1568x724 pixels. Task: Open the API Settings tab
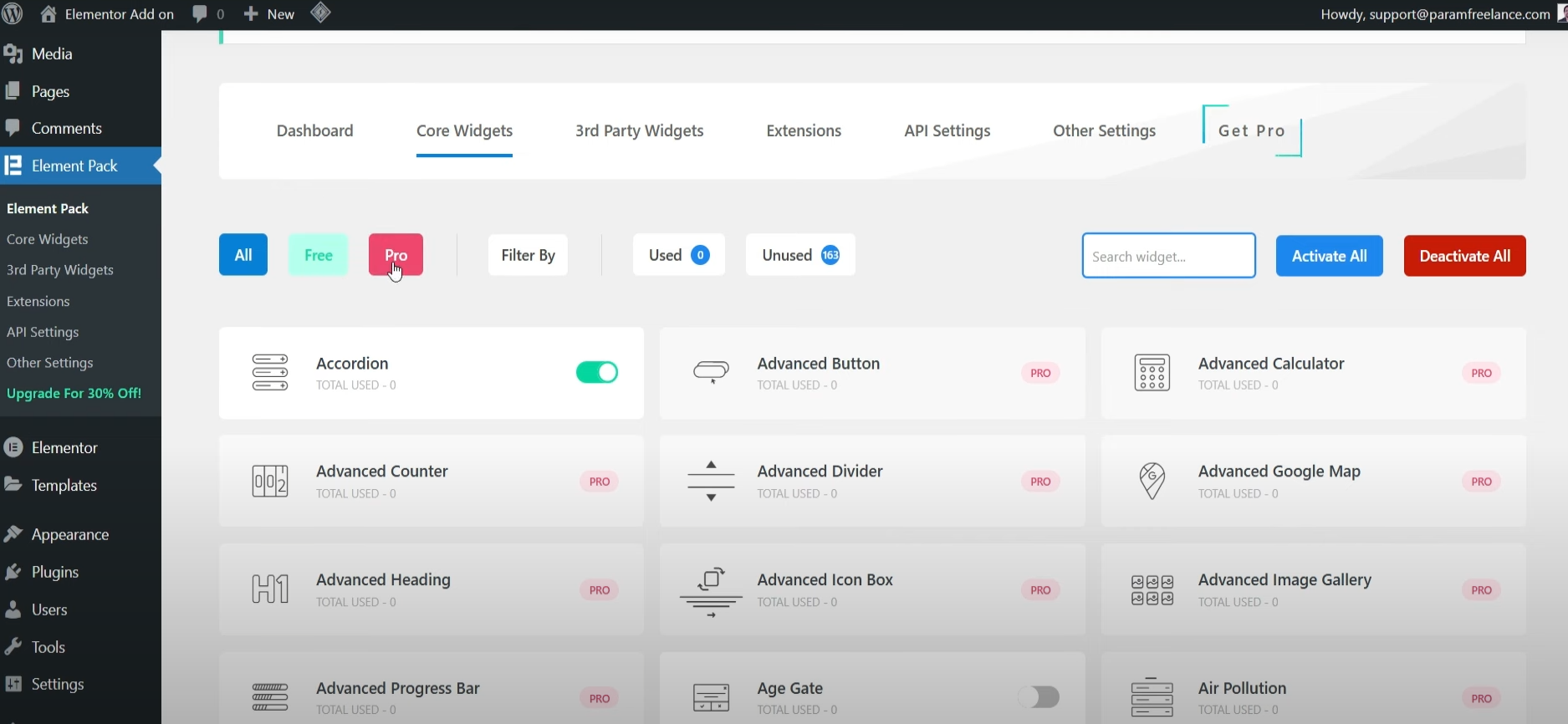pos(947,130)
